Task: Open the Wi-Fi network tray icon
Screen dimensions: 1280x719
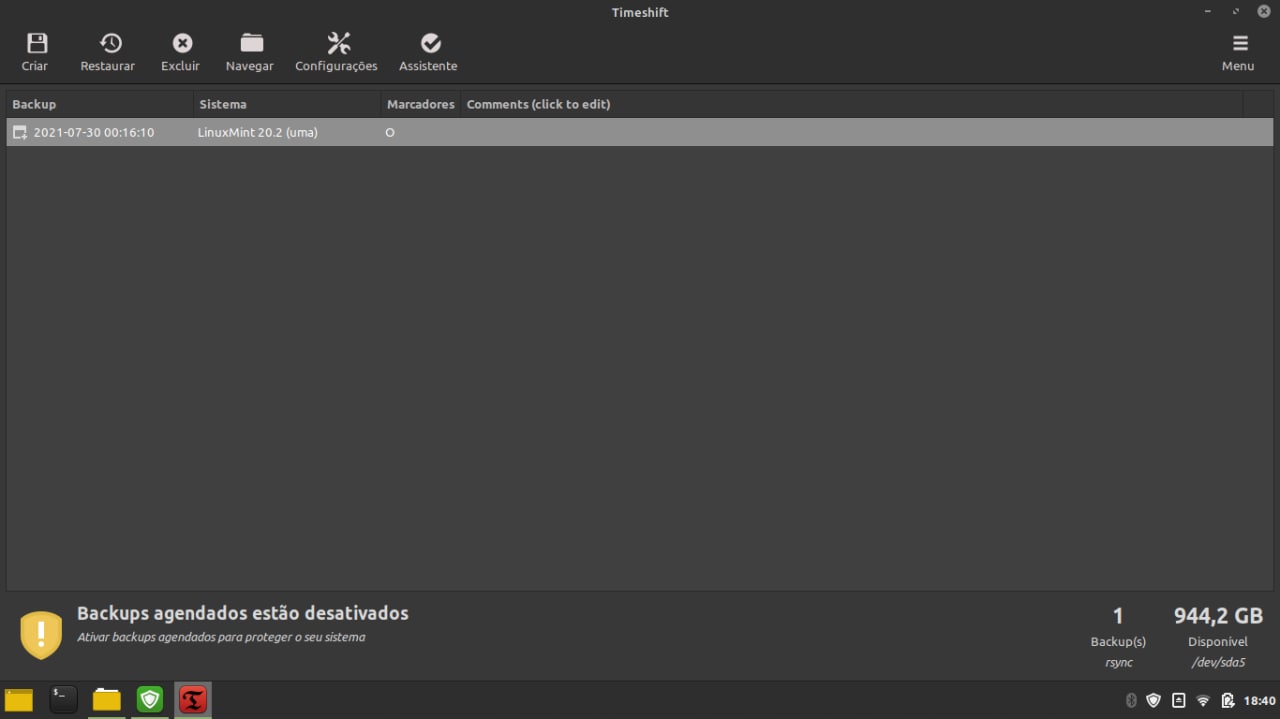Action: point(1203,700)
